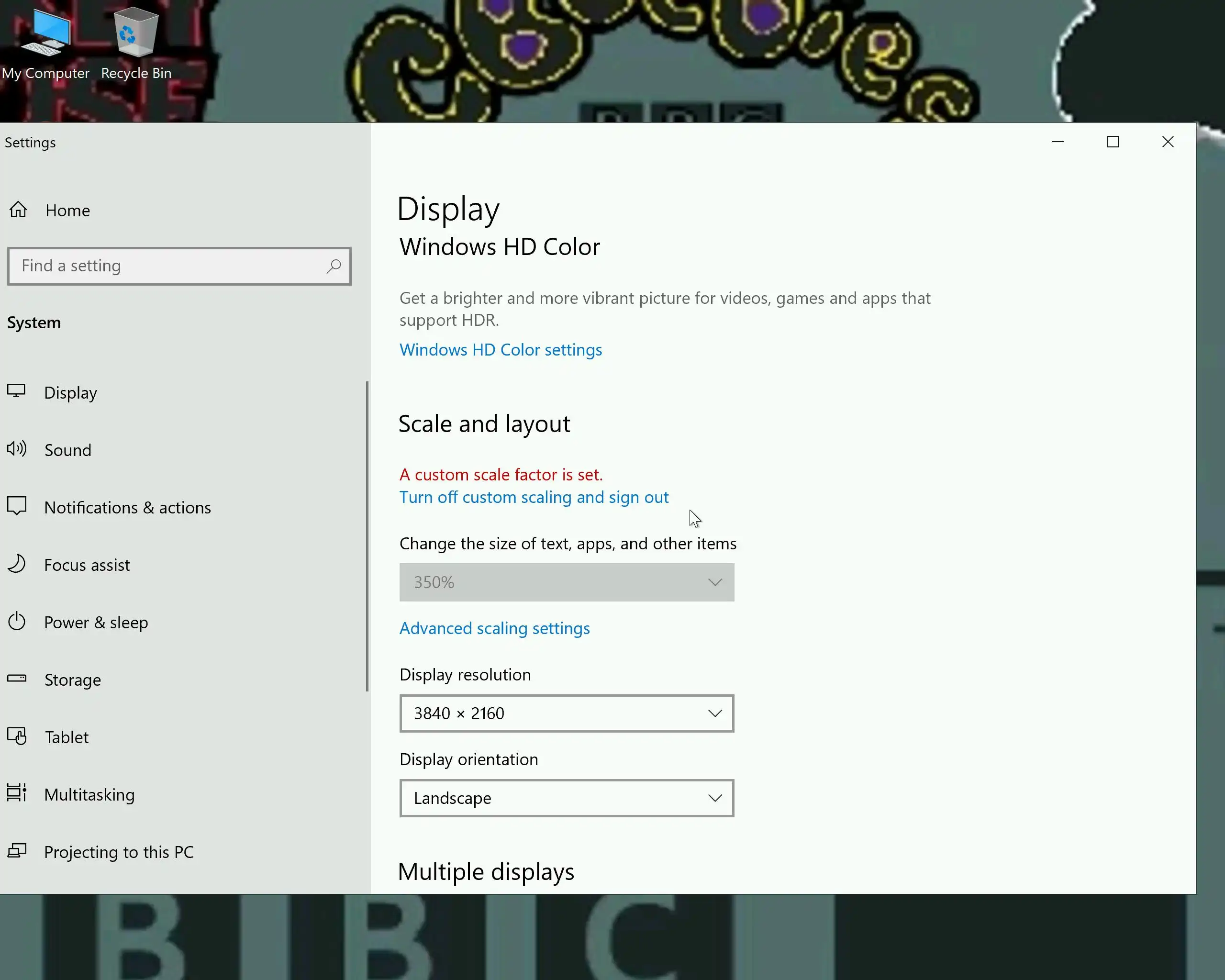1225x980 pixels.
Task: Open Windows HD Color settings link
Action: [x=500, y=349]
